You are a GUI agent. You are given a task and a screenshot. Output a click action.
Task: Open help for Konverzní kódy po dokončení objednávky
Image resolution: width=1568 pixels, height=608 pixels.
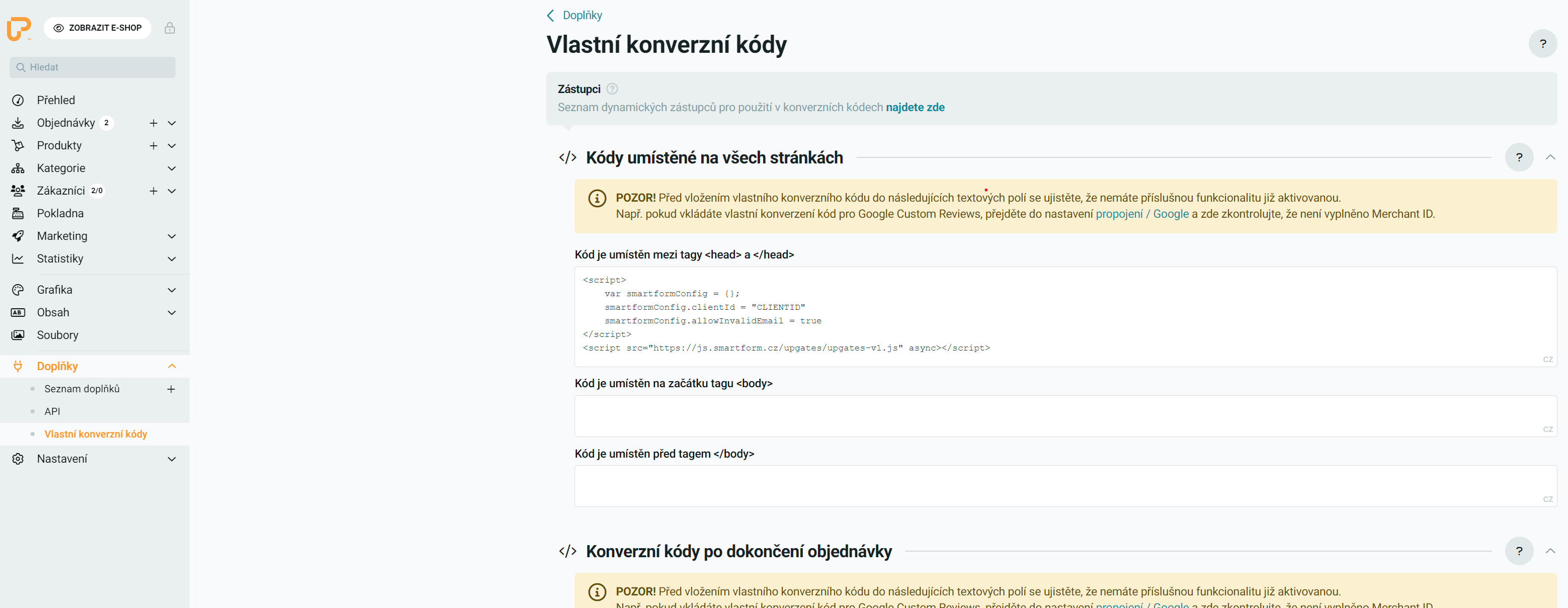coord(1518,551)
